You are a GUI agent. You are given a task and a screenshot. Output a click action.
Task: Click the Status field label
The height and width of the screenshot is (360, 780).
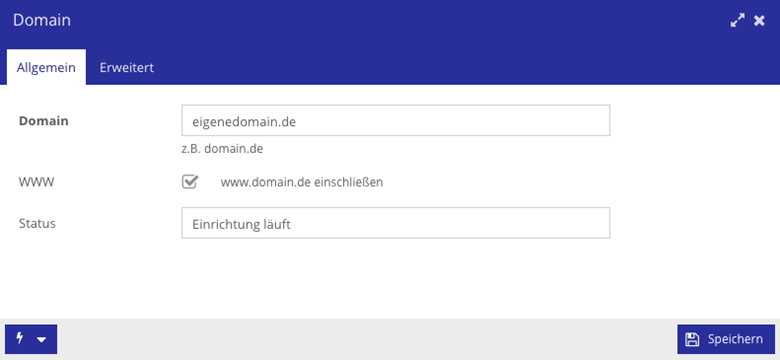37,223
